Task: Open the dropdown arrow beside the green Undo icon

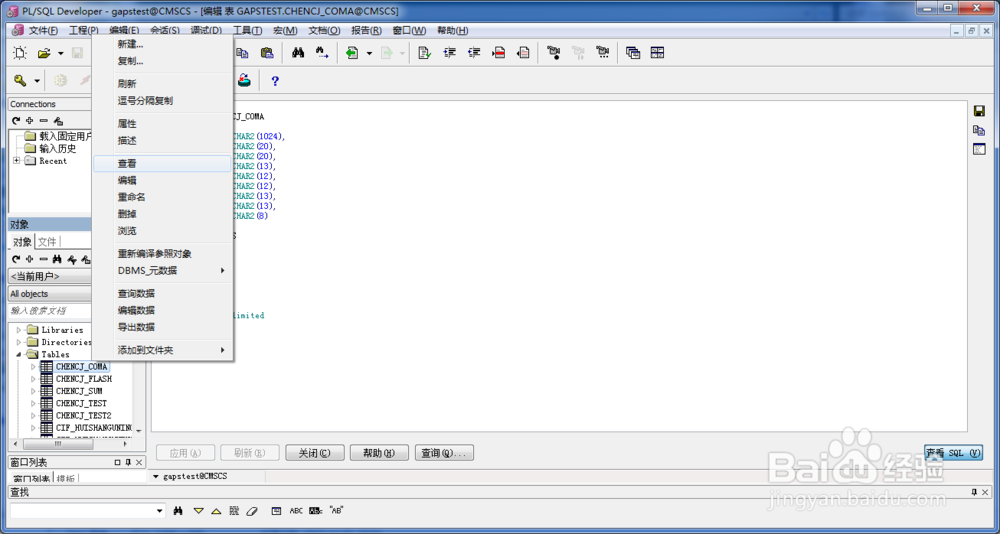Action: tap(369, 54)
